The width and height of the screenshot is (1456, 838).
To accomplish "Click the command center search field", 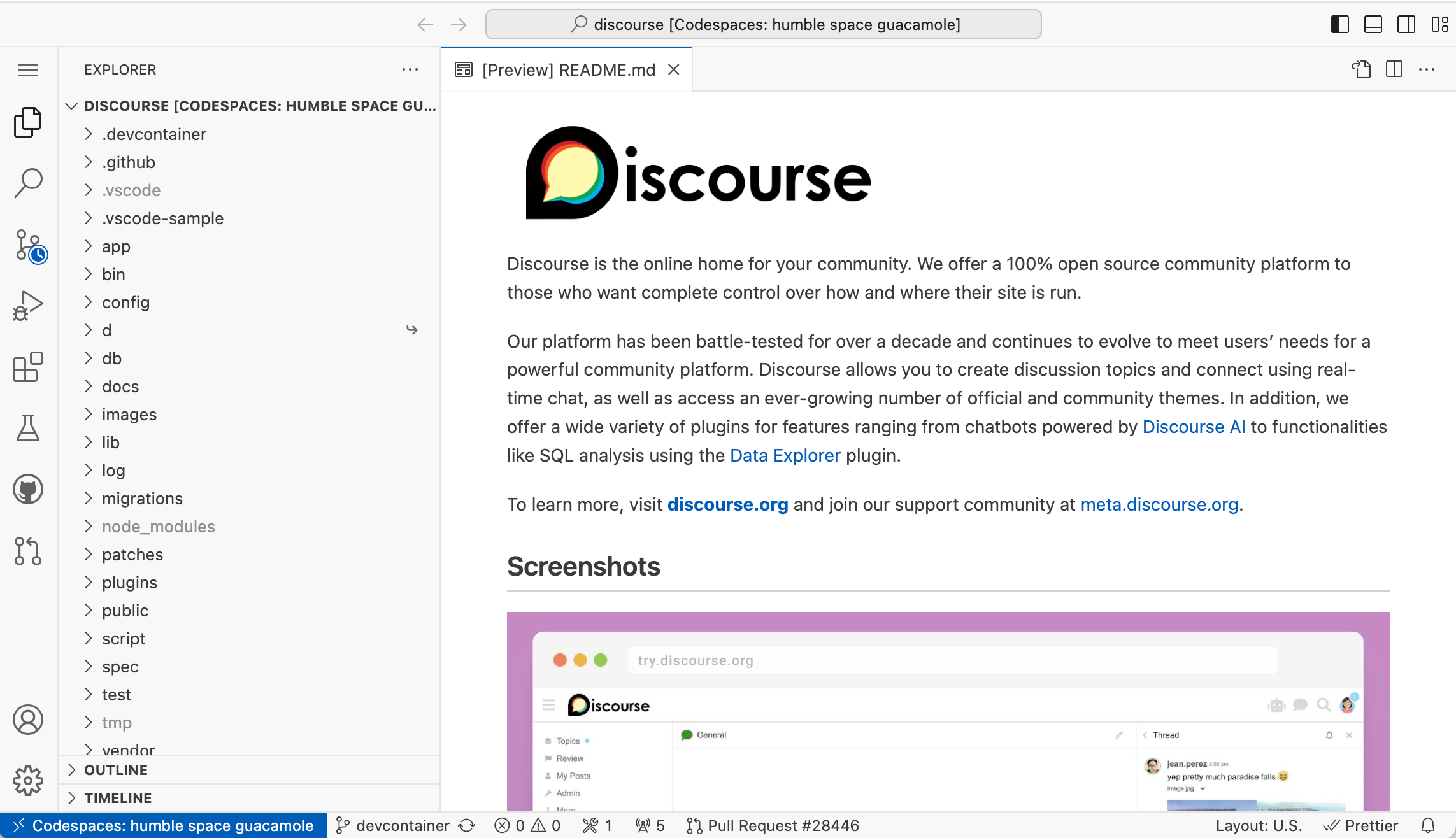I will (763, 24).
